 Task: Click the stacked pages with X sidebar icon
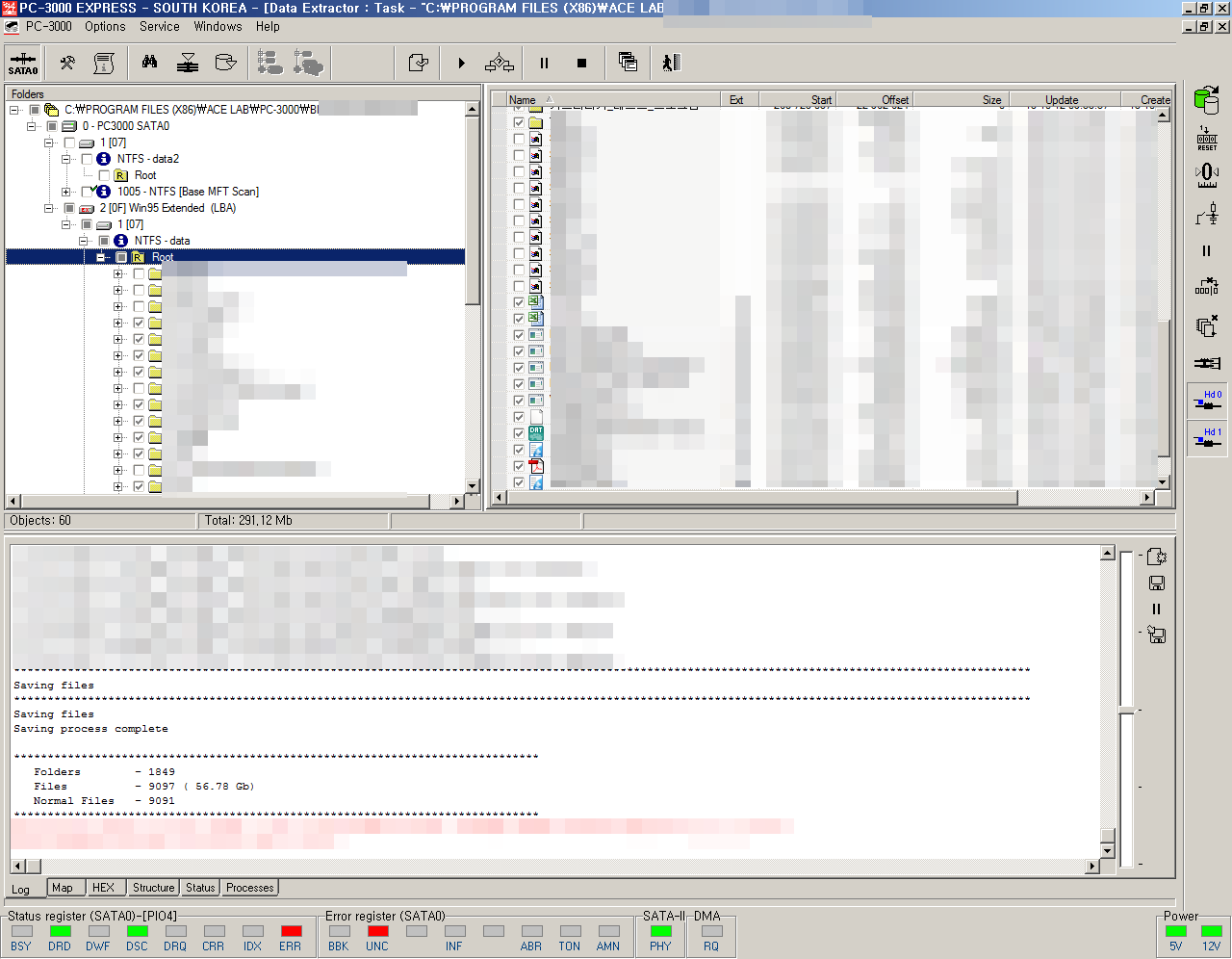(x=1207, y=325)
